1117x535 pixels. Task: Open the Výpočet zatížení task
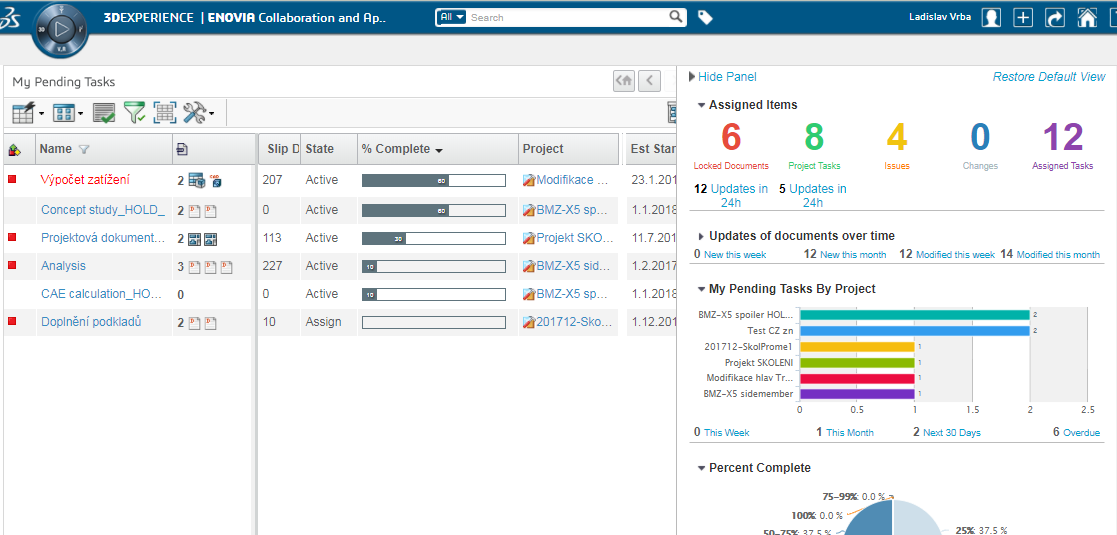point(85,180)
